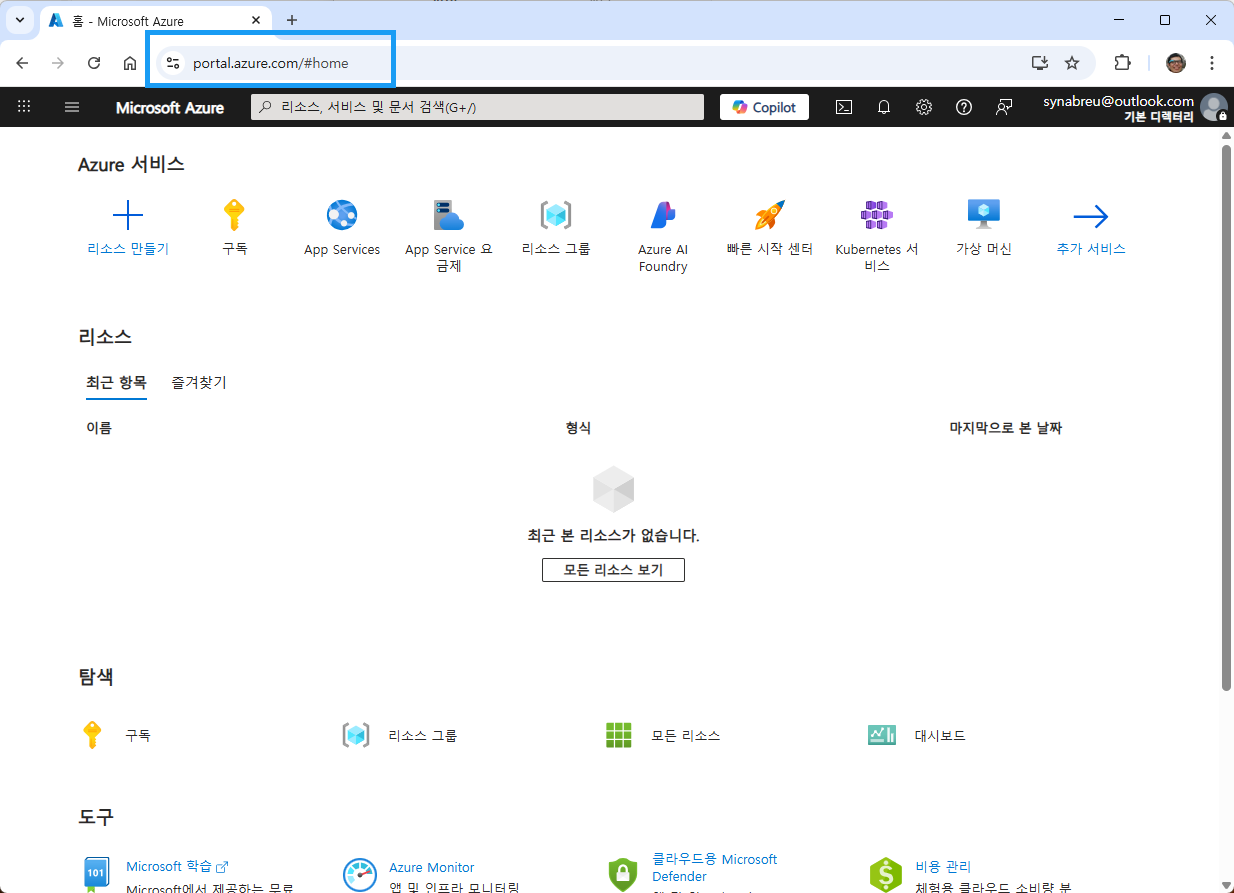1234x893 pixels.
Task: Click the page vertical scrollbar
Action: [1227, 416]
